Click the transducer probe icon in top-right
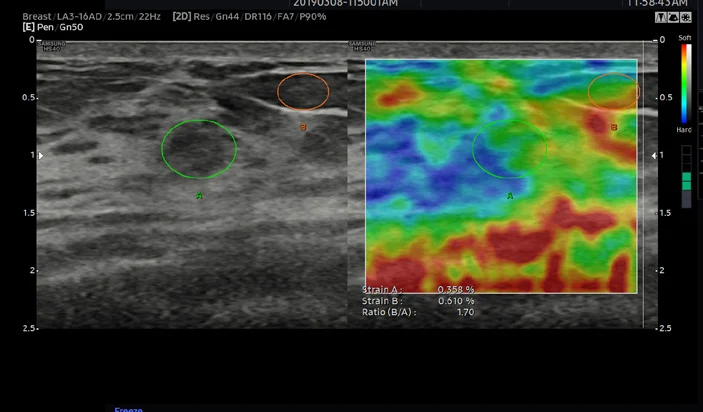Screen dimensions: 703x412 coord(660,17)
